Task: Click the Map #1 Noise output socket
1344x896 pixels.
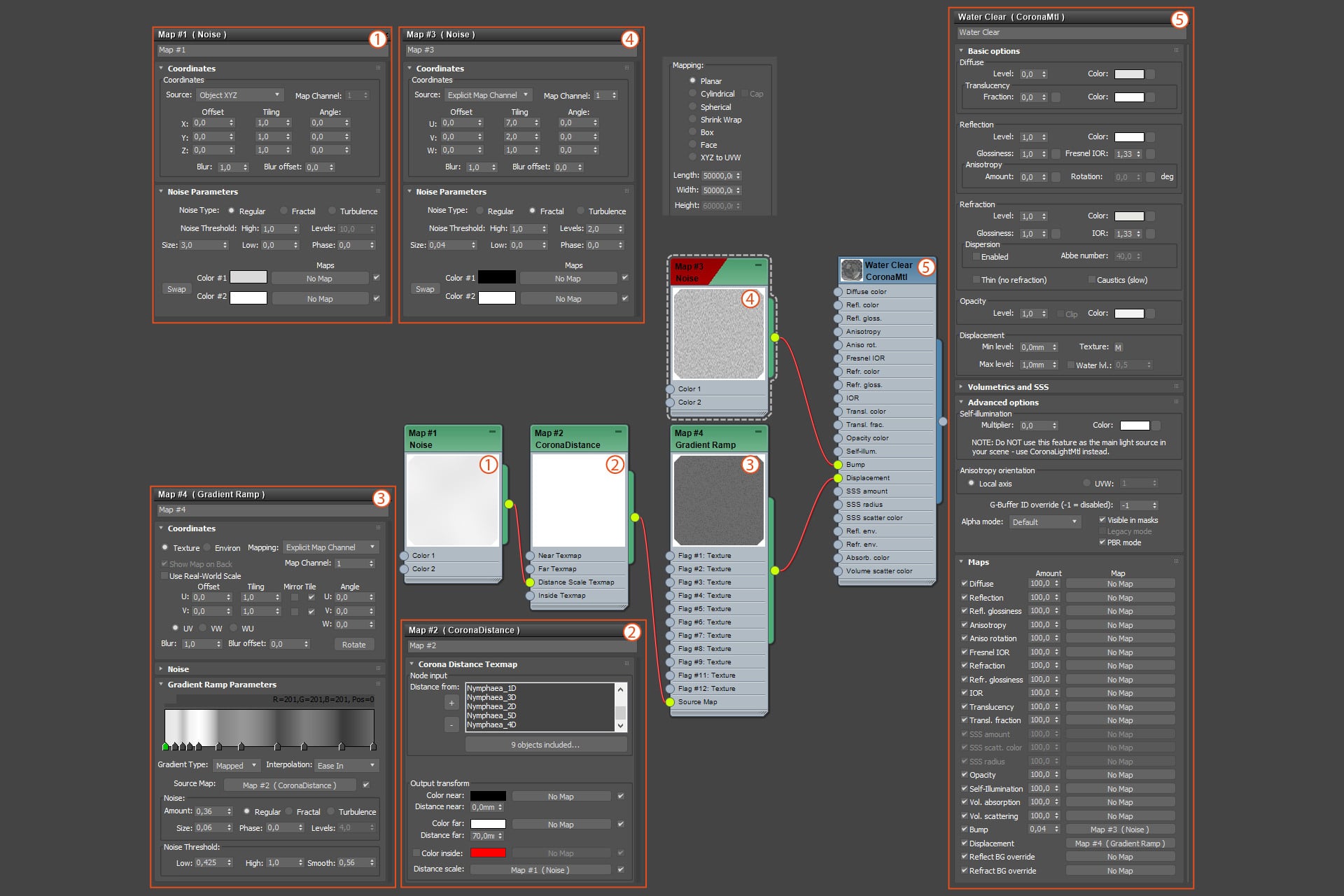Action: pos(509,504)
